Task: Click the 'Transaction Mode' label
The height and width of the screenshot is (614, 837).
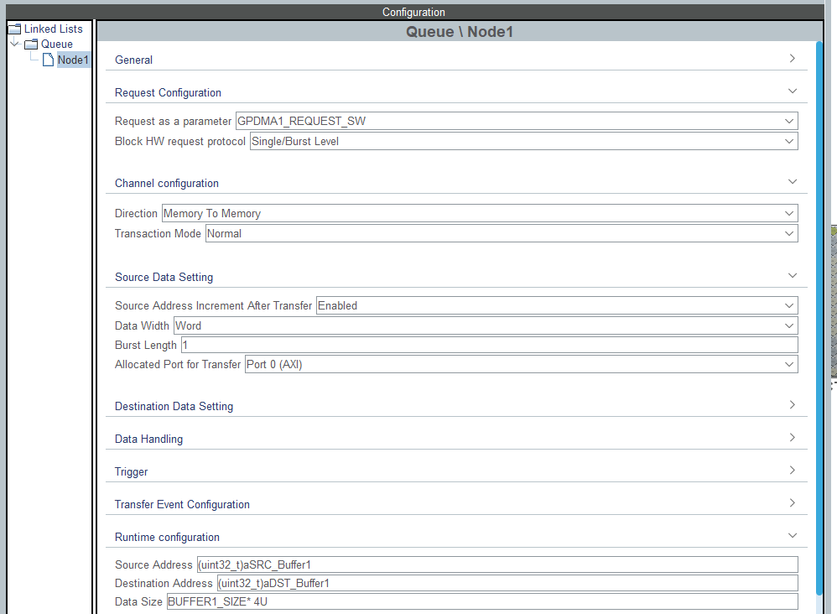Action: point(157,234)
